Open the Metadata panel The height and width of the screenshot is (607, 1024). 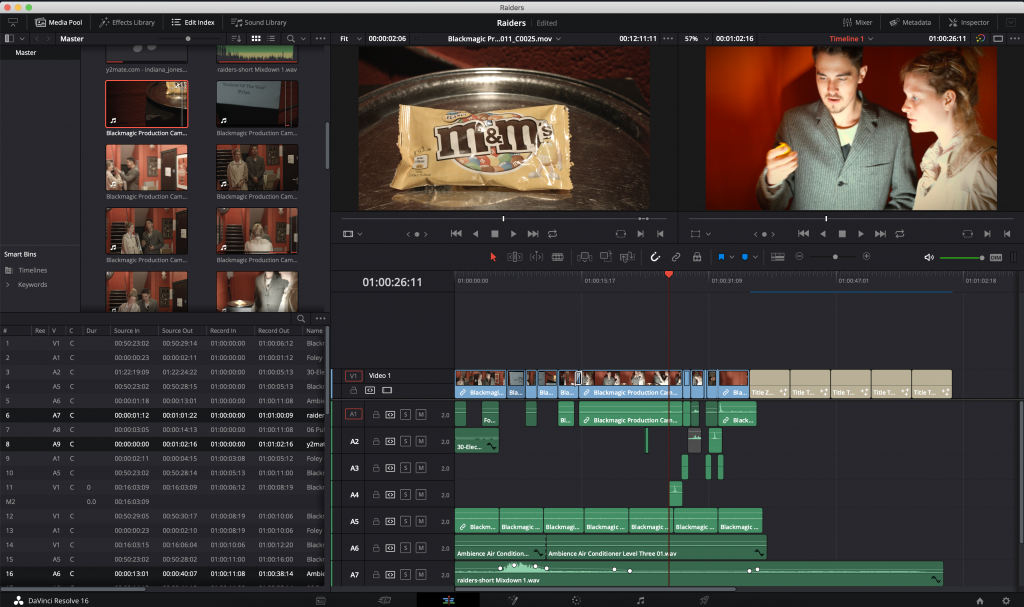tap(910, 22)
